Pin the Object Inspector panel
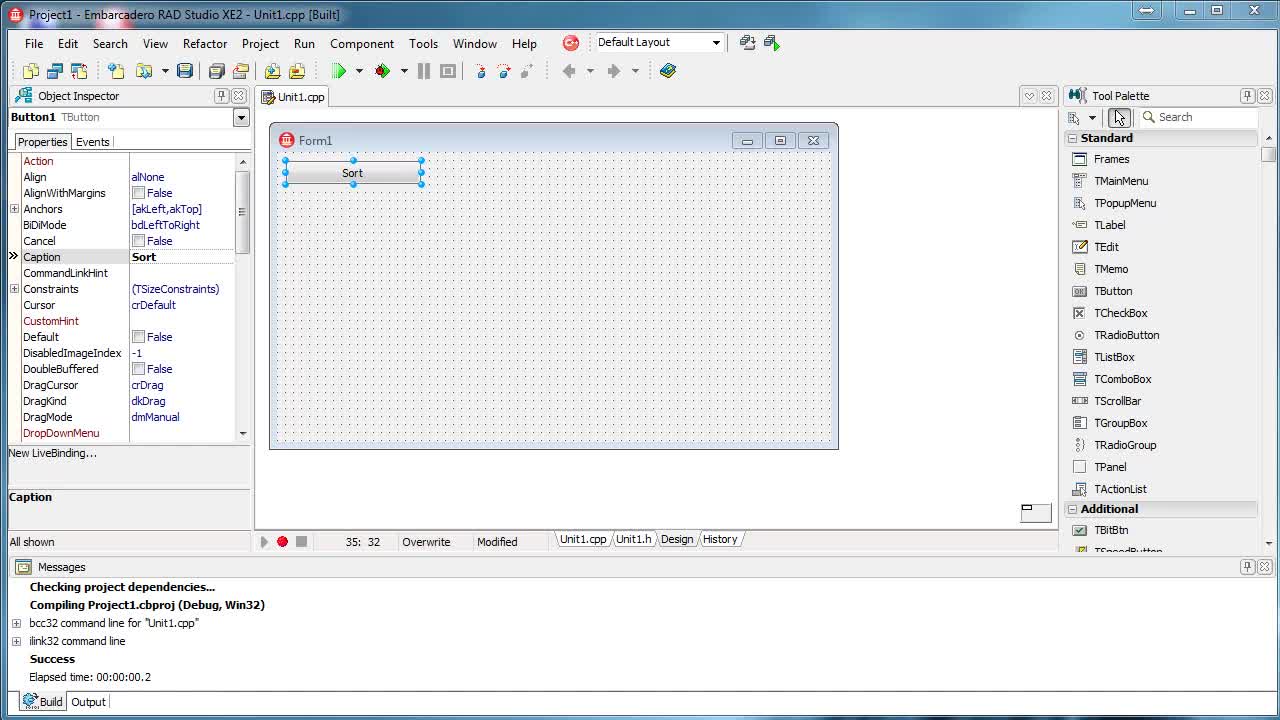The width and height of the screenshot is (1280, 720). tap(221, 96)
